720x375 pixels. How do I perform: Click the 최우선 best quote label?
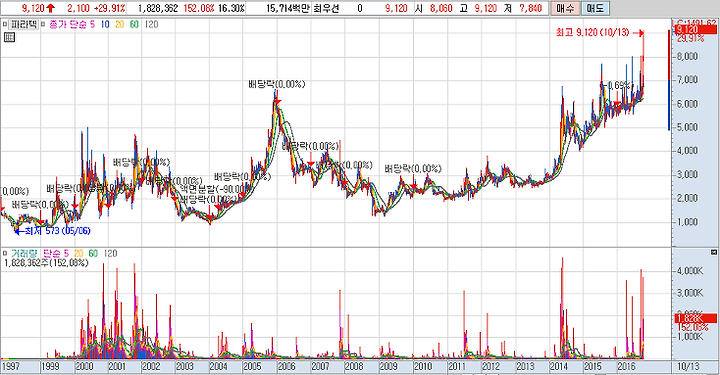326,8
